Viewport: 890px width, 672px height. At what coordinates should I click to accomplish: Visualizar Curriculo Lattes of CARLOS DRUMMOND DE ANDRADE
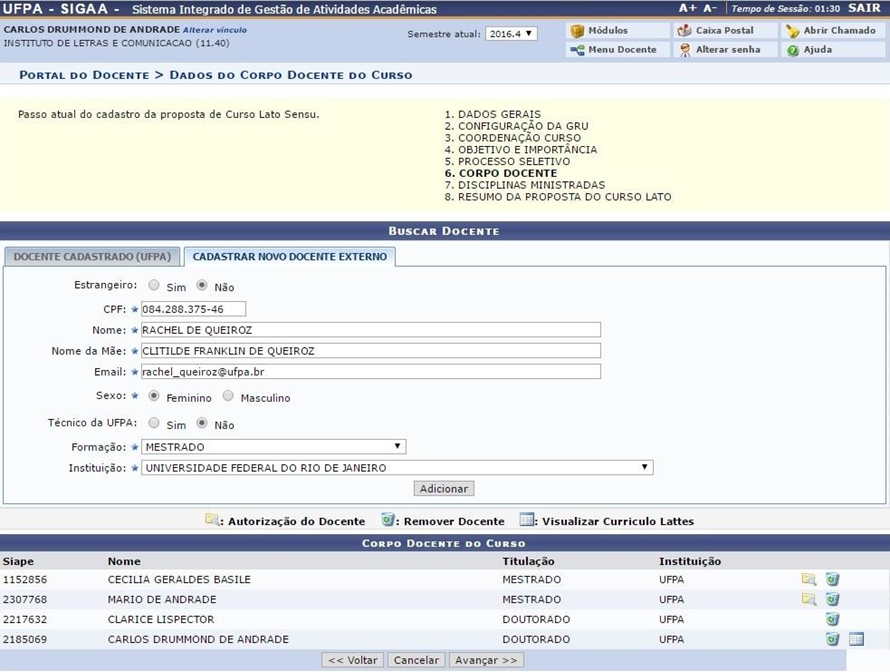pyautogui.click(x=857, y=639)
